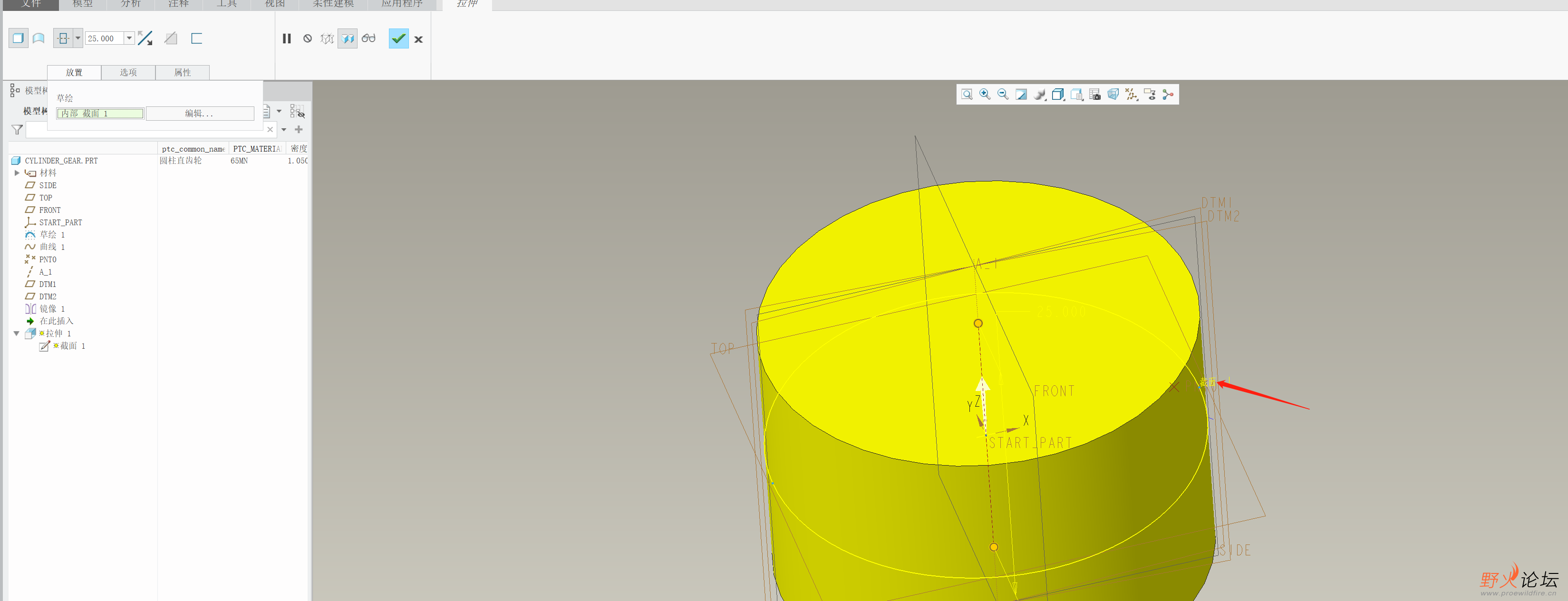Click the 内部 截面 1 sketch collector

(100, 114)
